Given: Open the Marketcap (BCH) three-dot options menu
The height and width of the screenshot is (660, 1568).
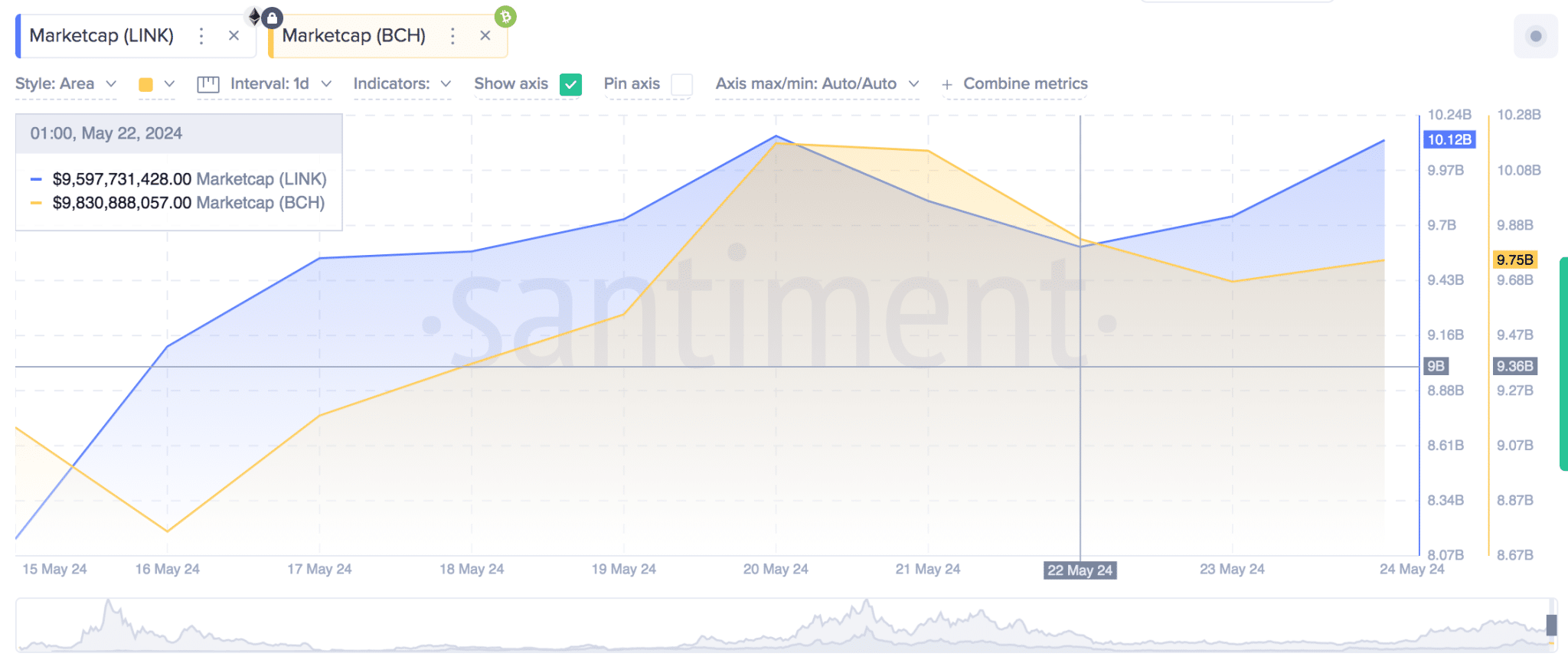Looking at the screenshot, I should pos(452,36).
